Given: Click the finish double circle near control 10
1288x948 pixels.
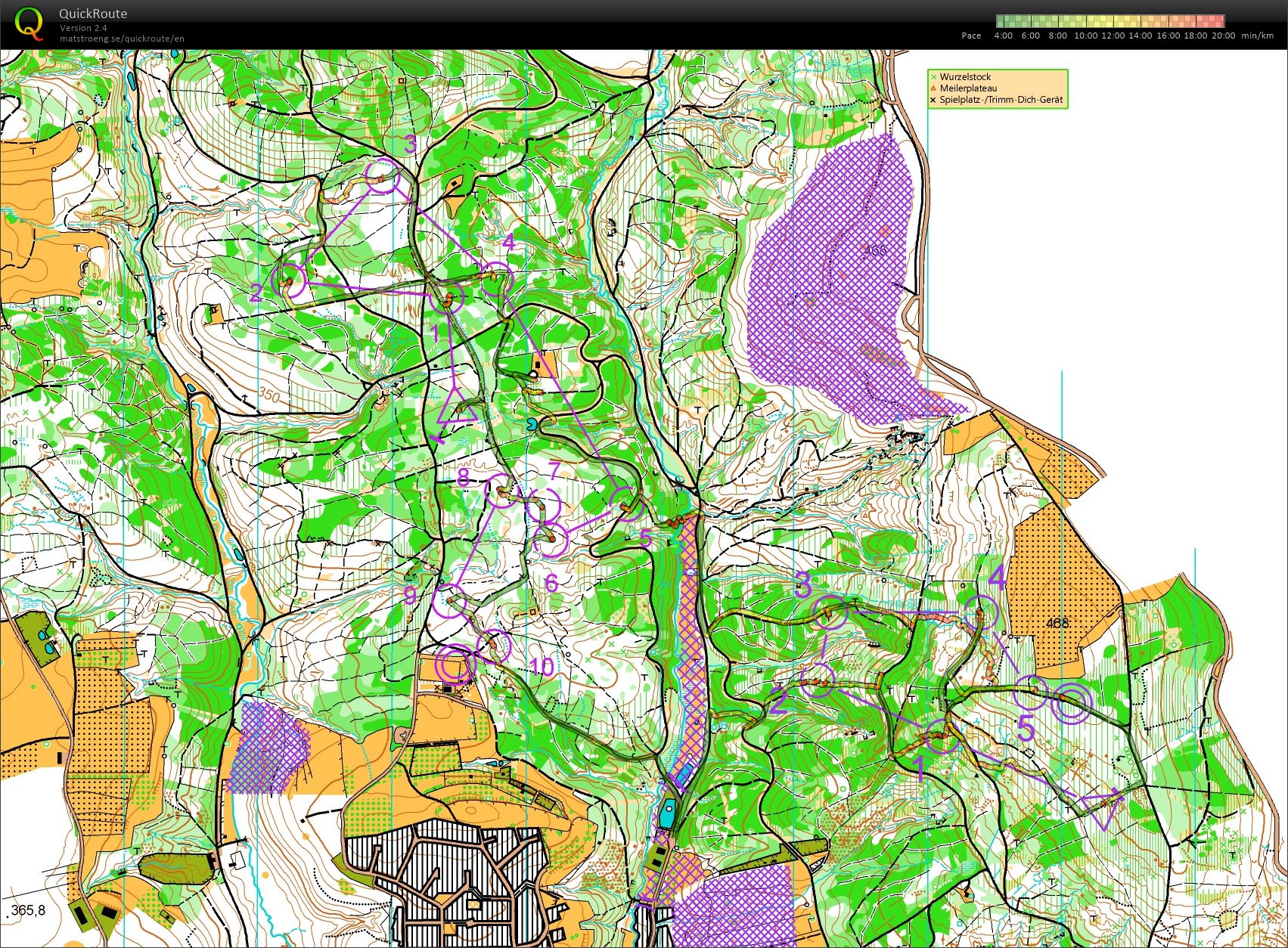Looking at the screenshot, I should point(453,666).
